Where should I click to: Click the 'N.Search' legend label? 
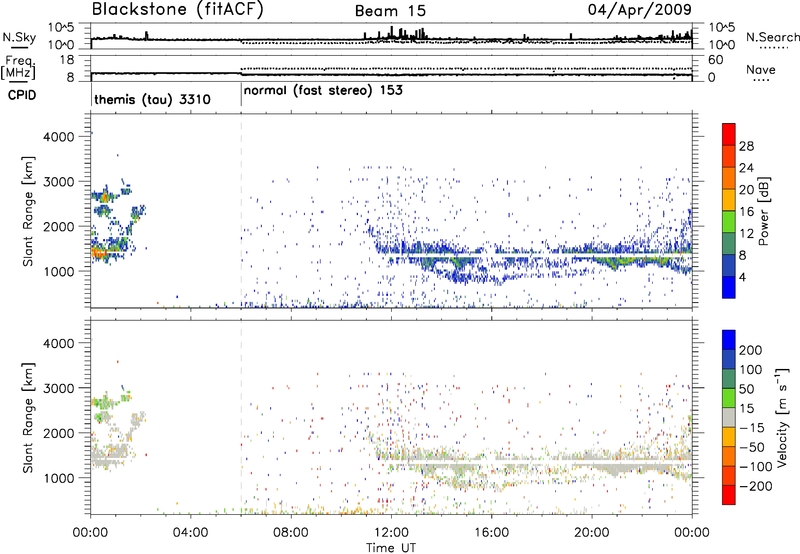click(772, 37)
